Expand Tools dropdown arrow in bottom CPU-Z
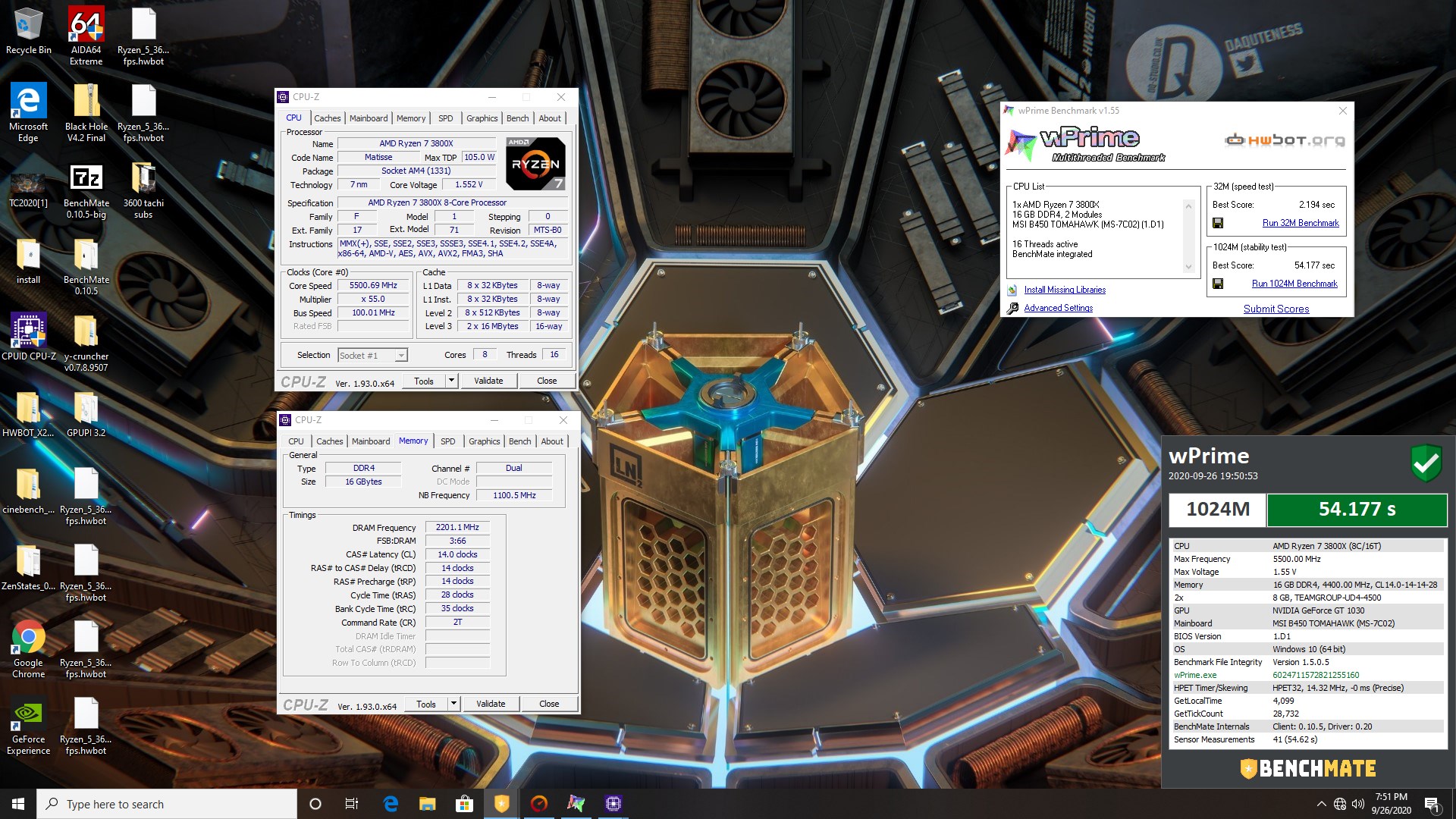The image size is (1456, 819). pos(454,704)
